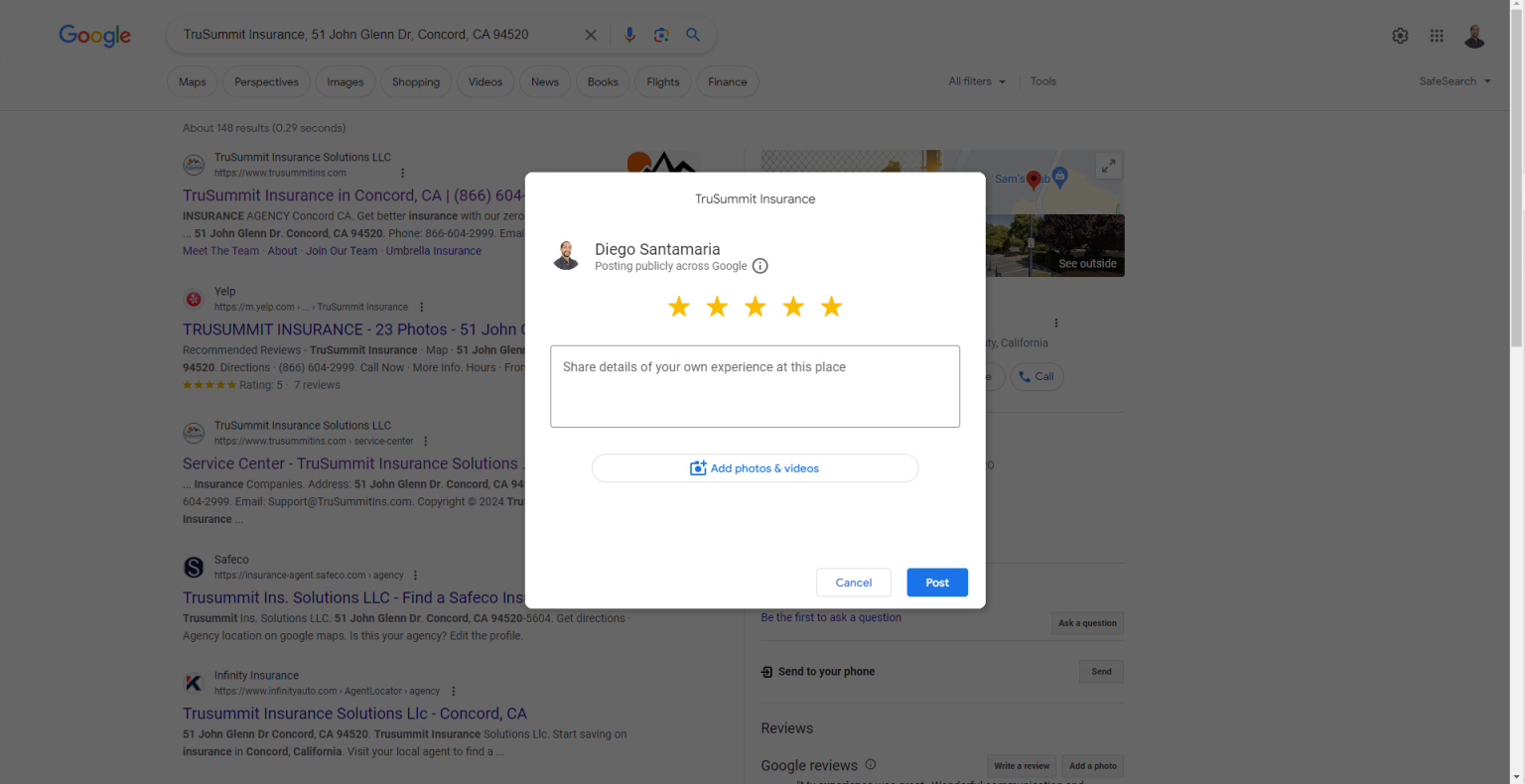Open TRUSUMMIT INSURANCE Yelp result link

point(353,329)
